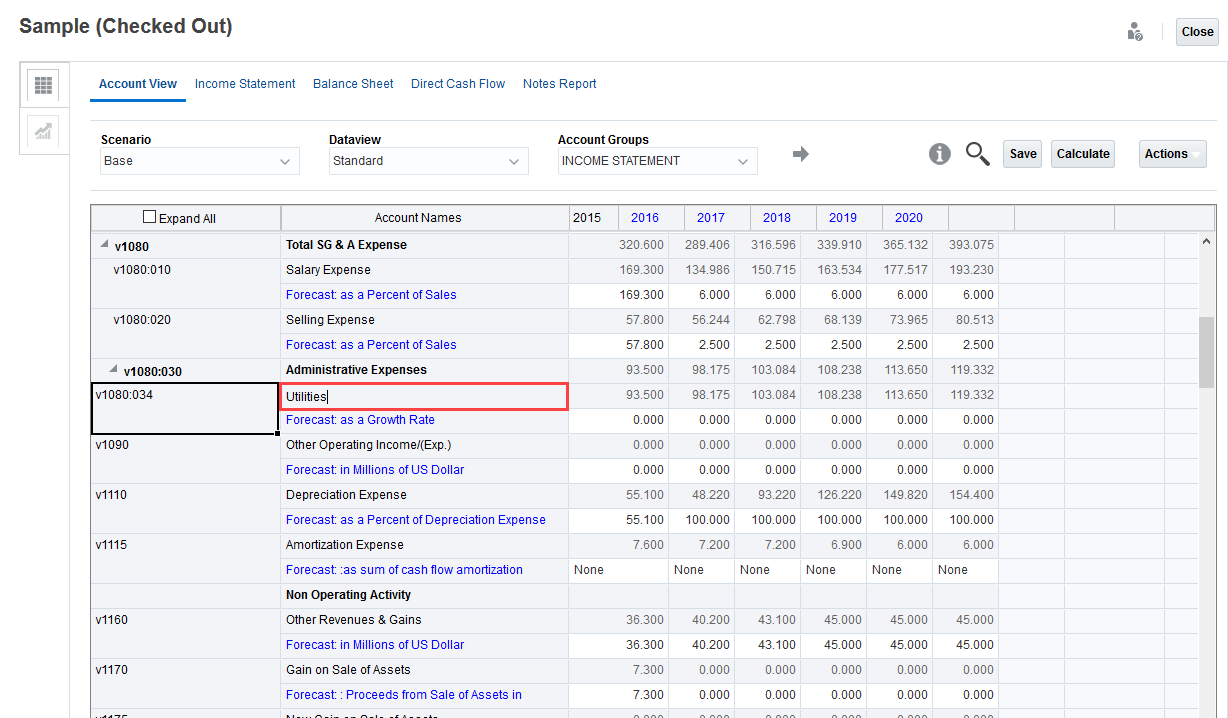Image resolution: width=1228 pixels, height=718 pixels.
Task: Open the Actions menu button
Action: pyautogui.click(x=1172, y=154)
